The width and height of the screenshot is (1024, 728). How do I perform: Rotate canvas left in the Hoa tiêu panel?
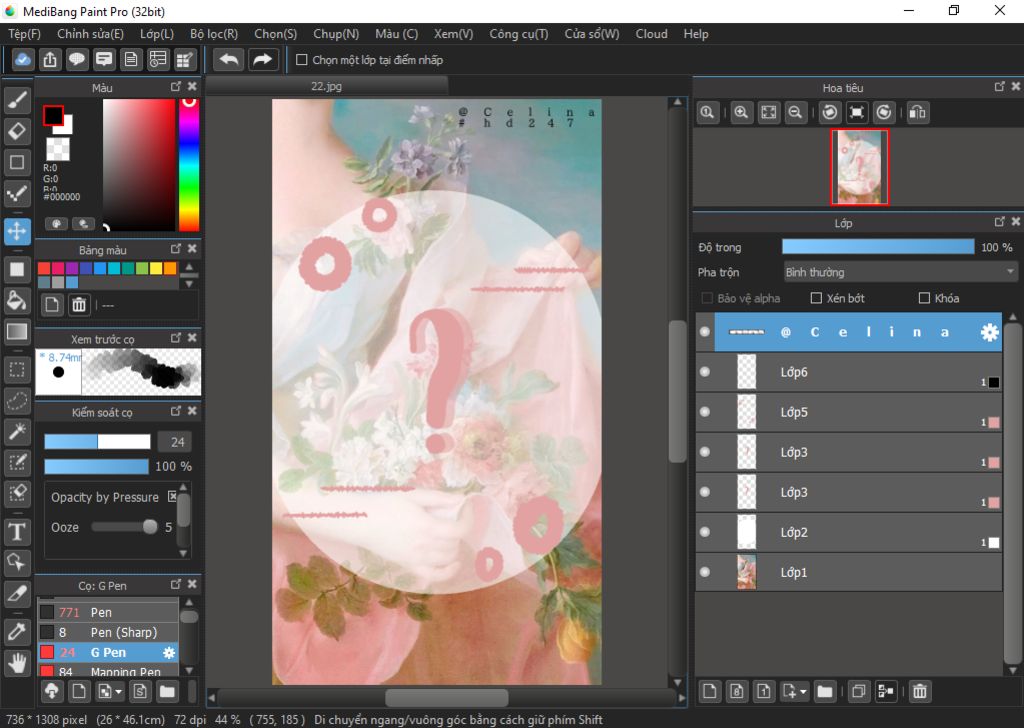pyautogui.click(x=830, y=112)
